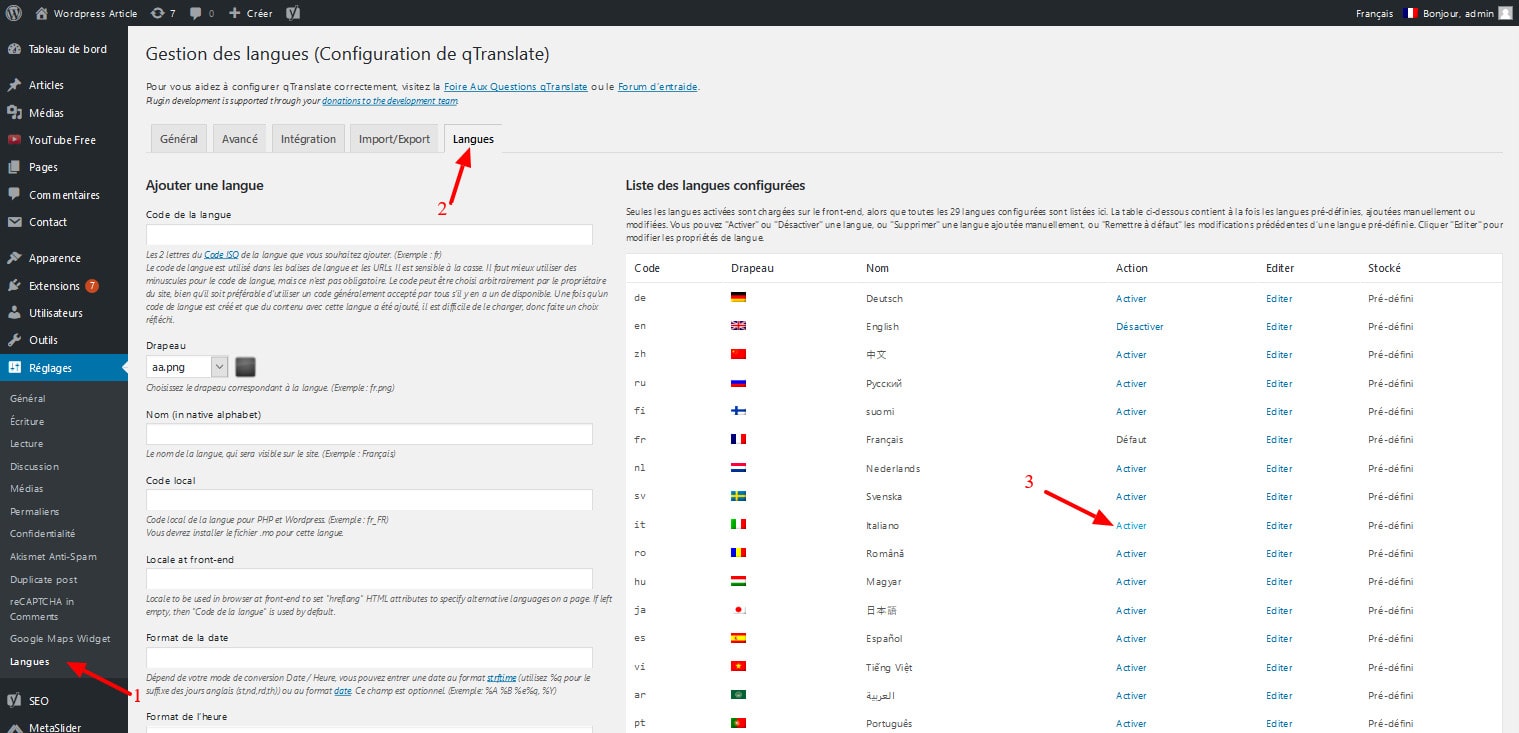The image size is (1519, 733).
Task: Open the Bonjour, admin account menu
Action: [x=1467, y=13]
